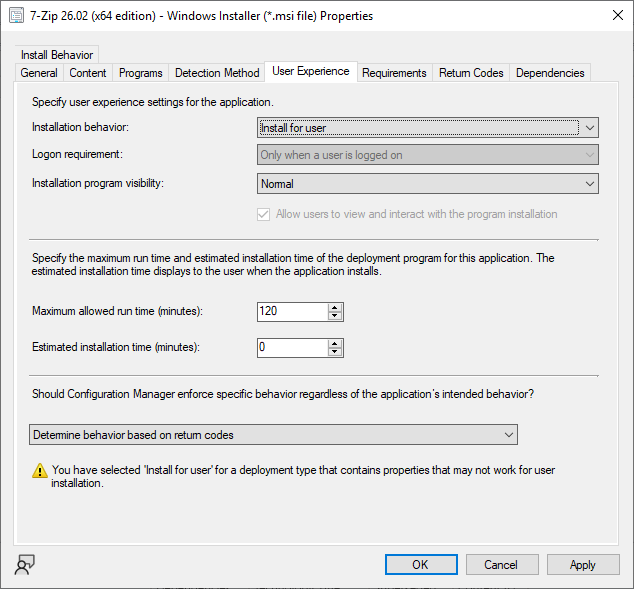
Task: Click 'Should Configuration Manager enforce' question text
Action: coord(283,394)
